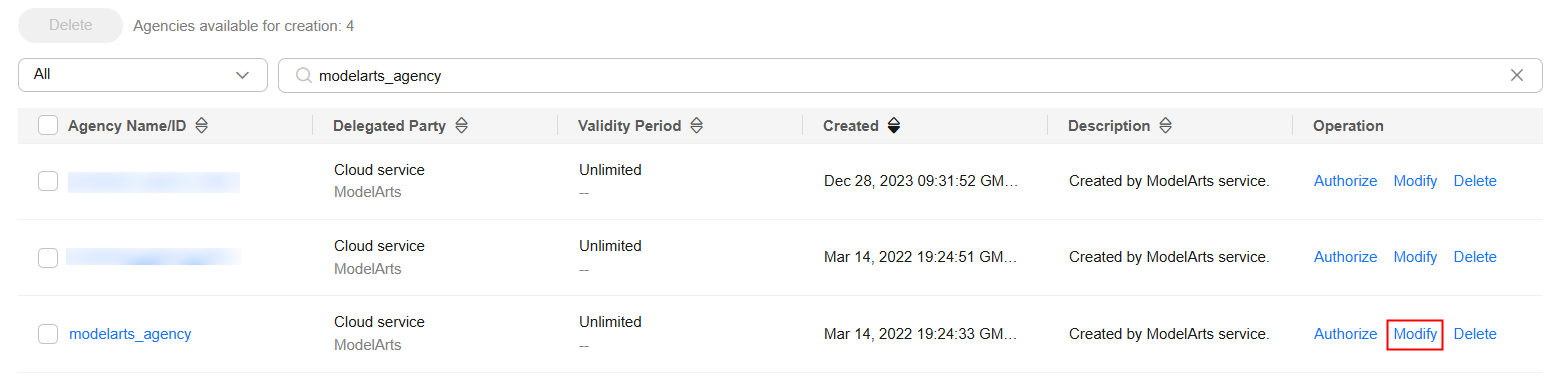
Task: Authorize the modelarts_agency agency
Action: point(1345,334)
